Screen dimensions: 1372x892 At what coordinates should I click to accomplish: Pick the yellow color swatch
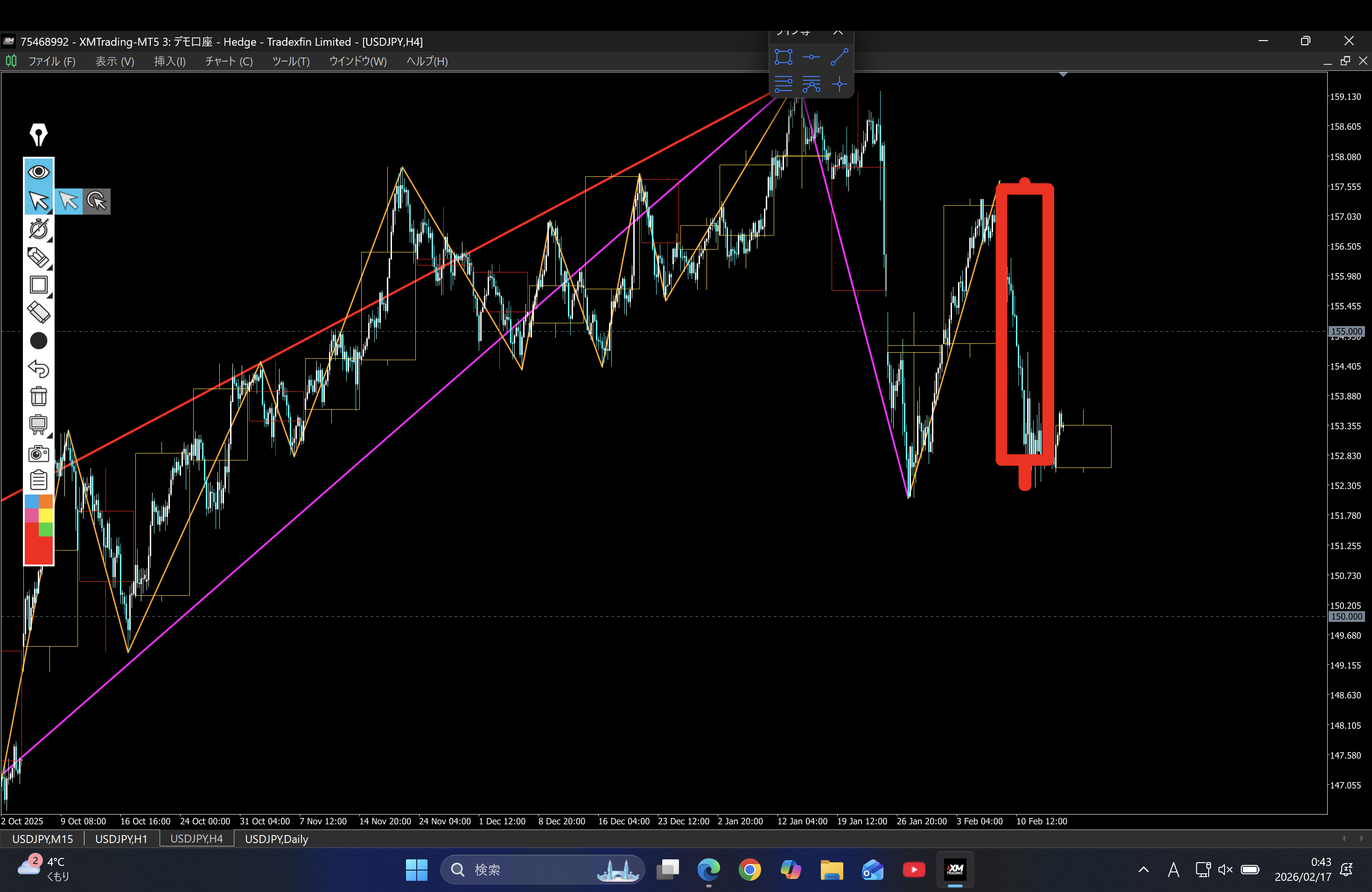coord(46,515)
